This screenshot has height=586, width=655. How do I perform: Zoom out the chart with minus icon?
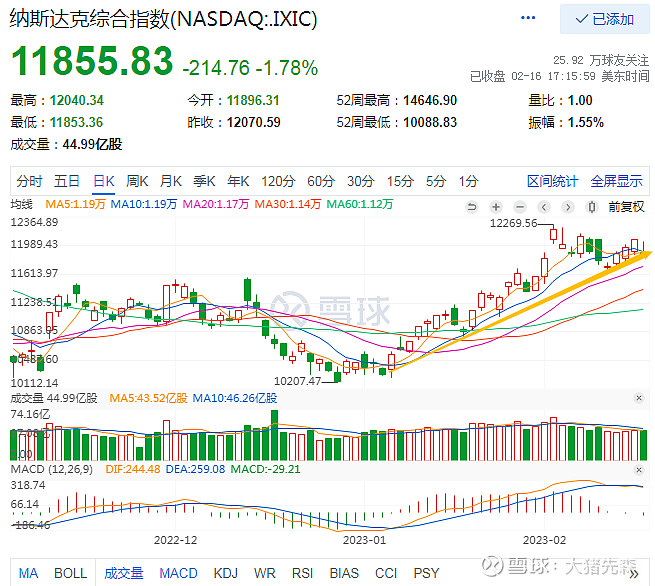click(520, 207)
